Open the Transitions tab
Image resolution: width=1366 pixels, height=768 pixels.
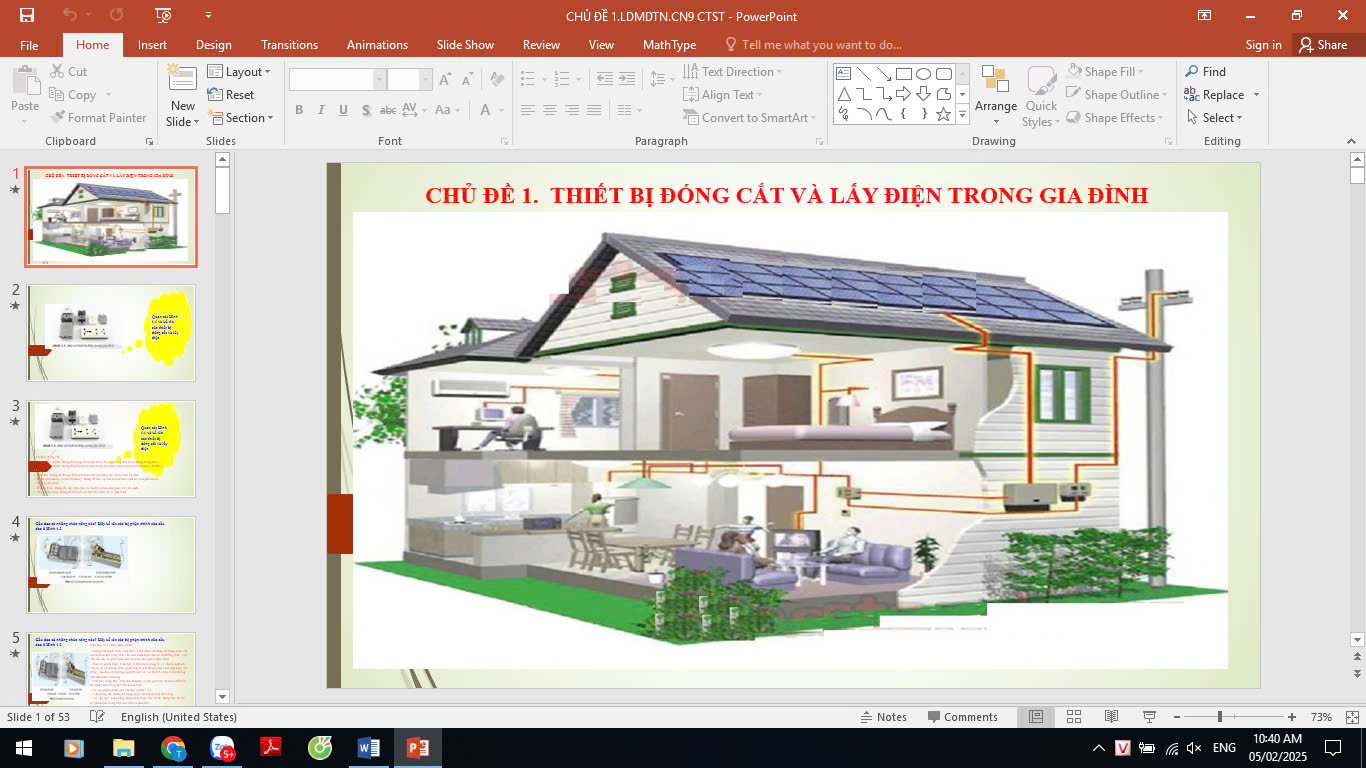click(x=289, y=45)
